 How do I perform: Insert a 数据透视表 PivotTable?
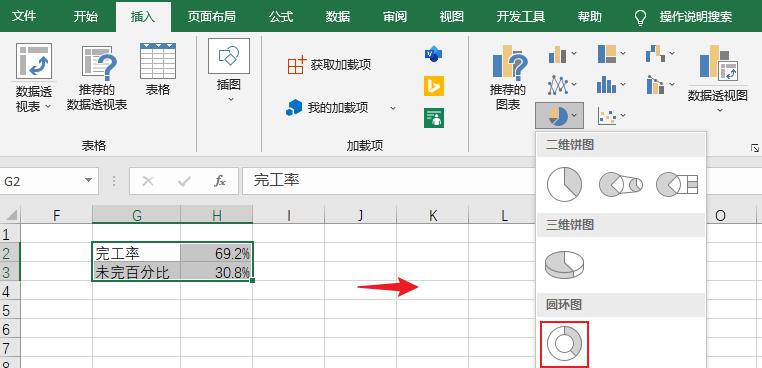pyautogui.click(x=34, y=78)
